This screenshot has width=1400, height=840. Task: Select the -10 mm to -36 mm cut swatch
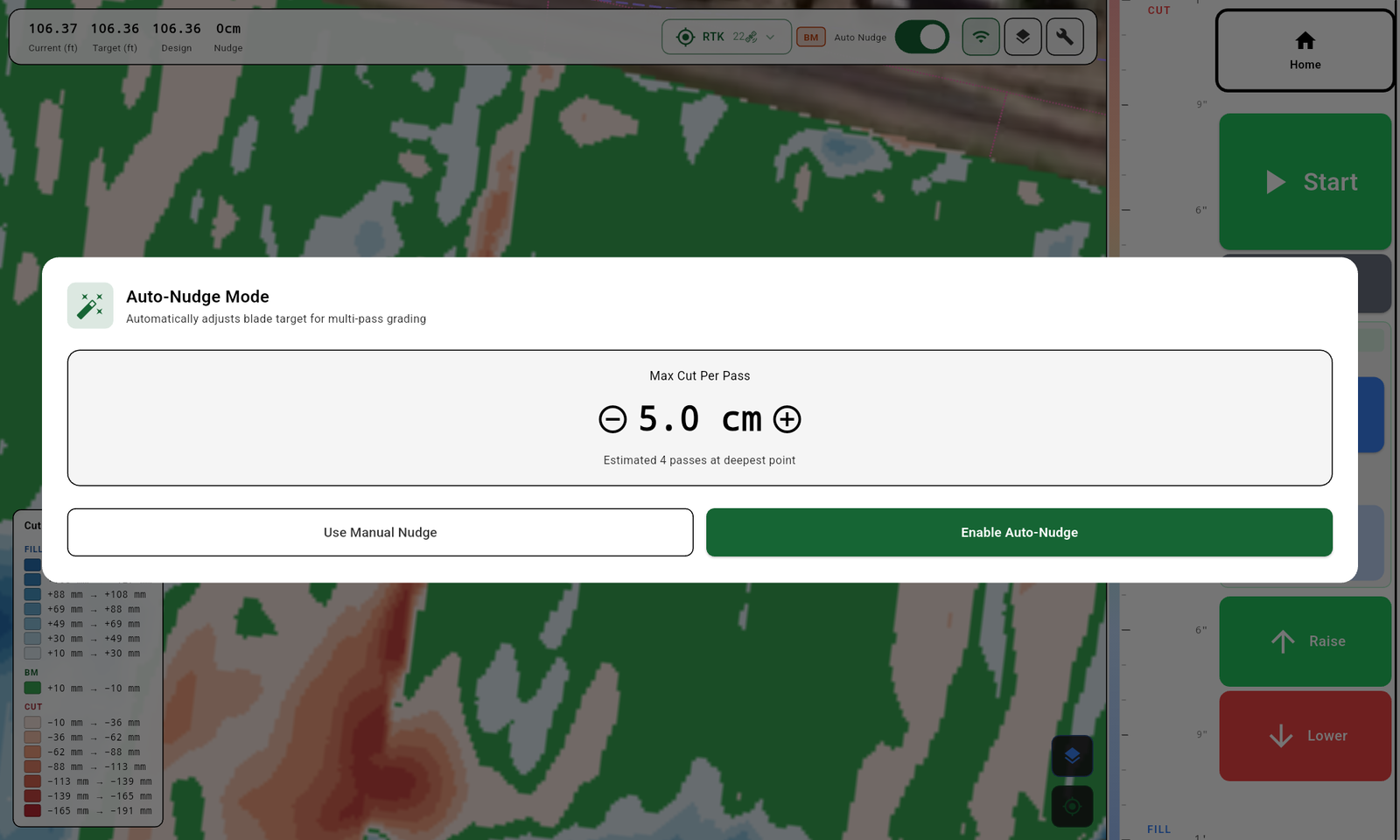32,722
